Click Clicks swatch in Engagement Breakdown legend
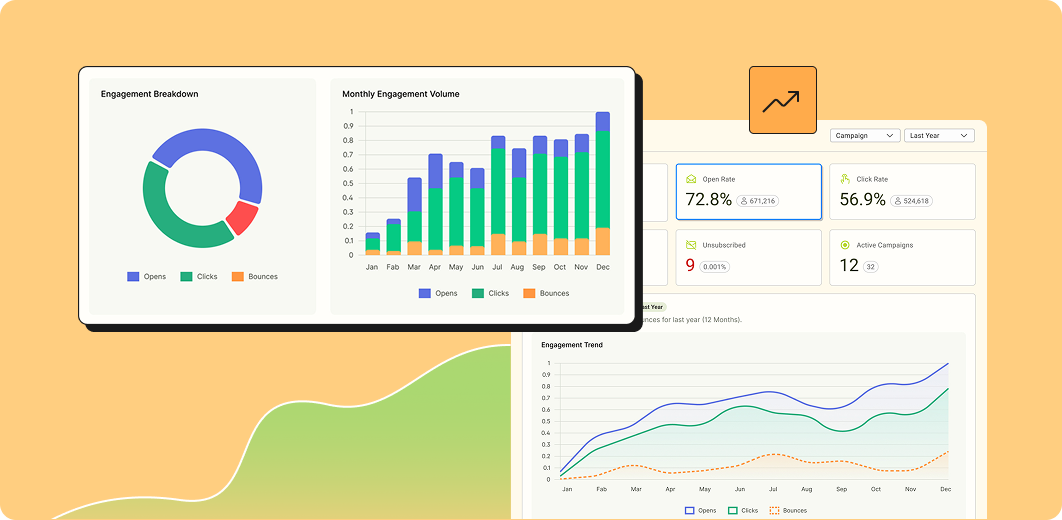1062x520 pixels. click(x=187, y=276)
